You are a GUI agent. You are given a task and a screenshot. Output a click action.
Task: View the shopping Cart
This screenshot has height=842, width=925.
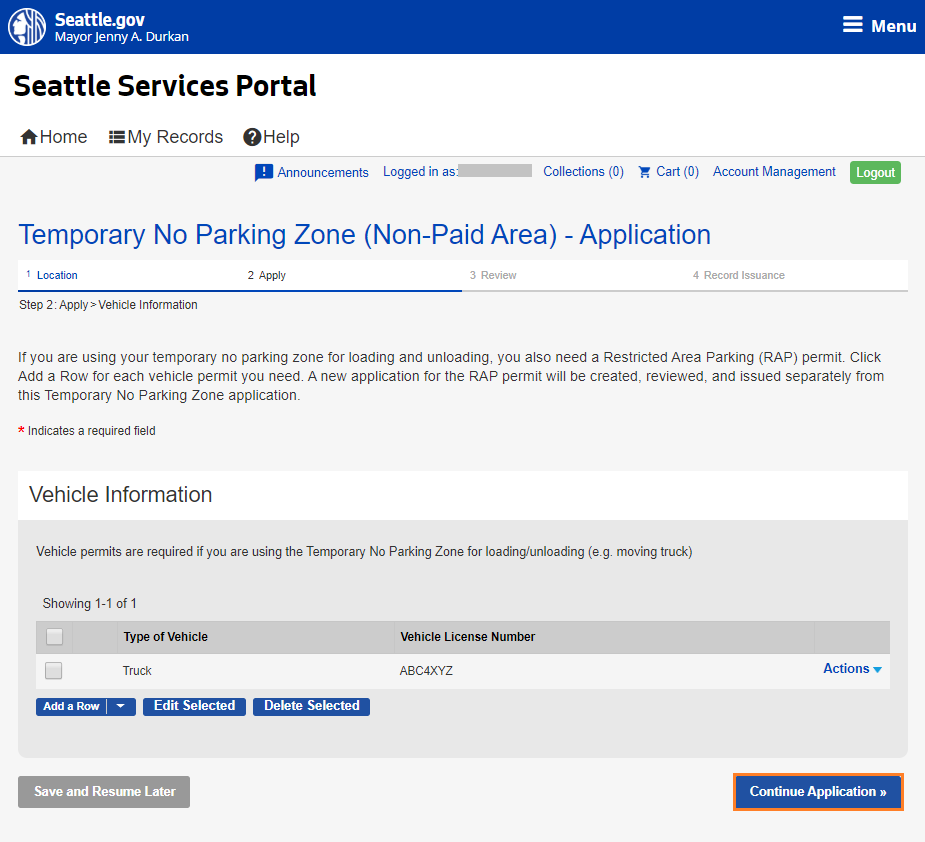[667, 172]
